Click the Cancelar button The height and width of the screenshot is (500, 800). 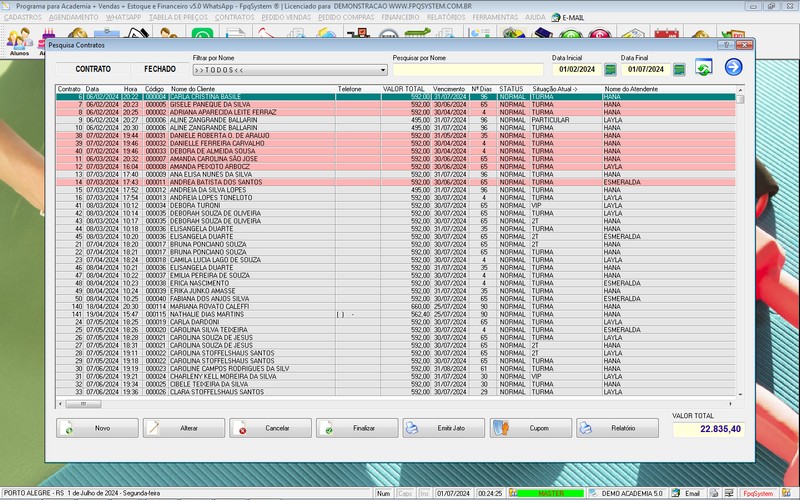point(270,428)
